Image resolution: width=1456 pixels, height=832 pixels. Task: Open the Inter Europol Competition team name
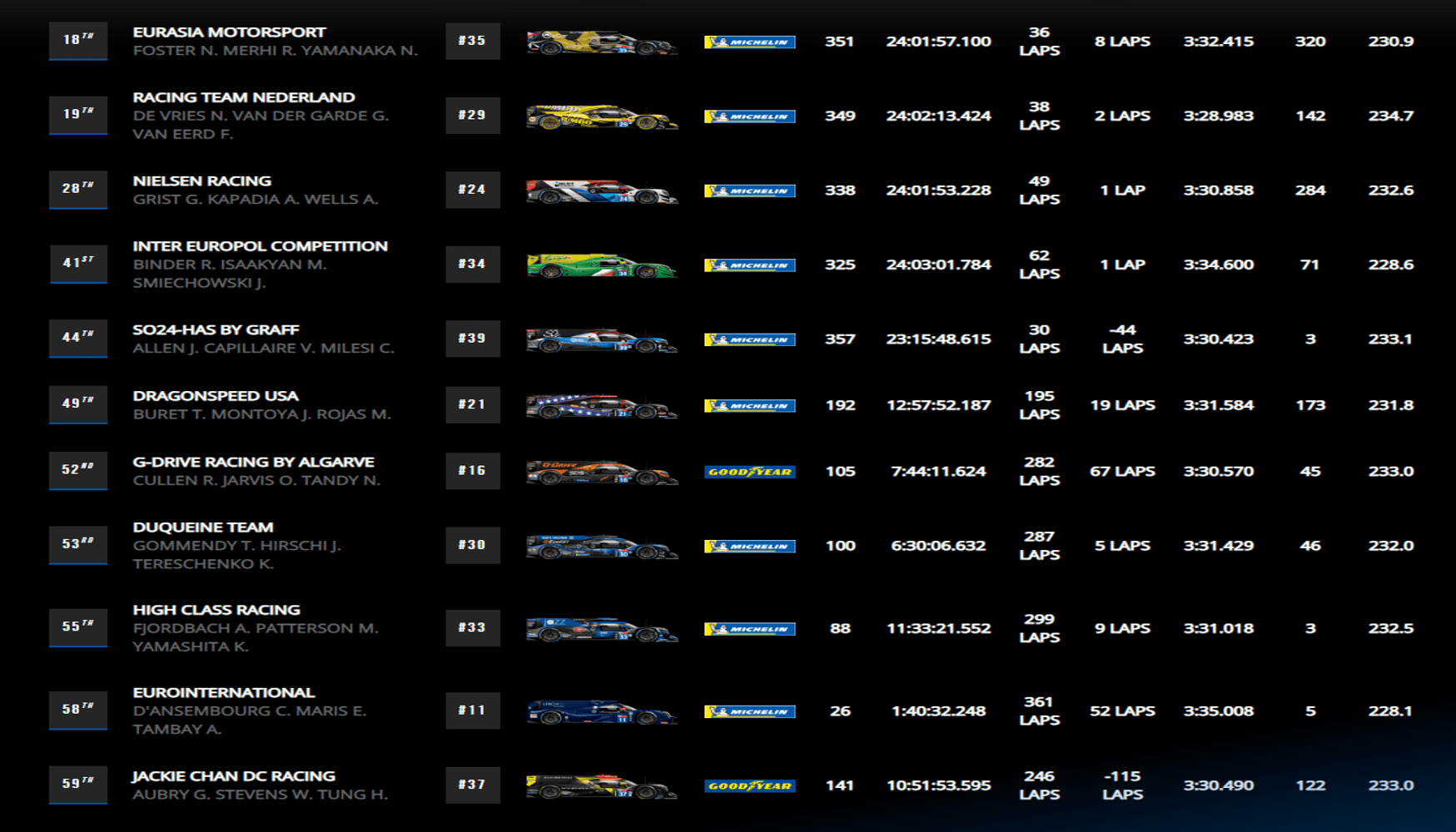[x=261, y=246]
